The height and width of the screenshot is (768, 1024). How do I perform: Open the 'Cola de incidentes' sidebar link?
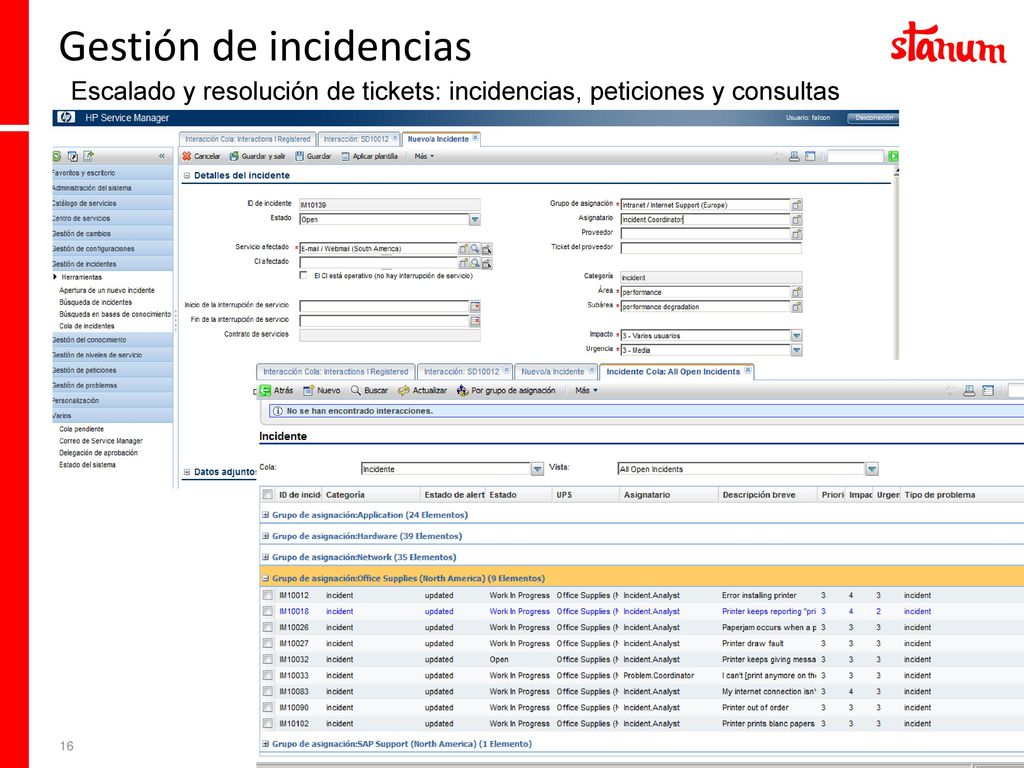point(87,326)
